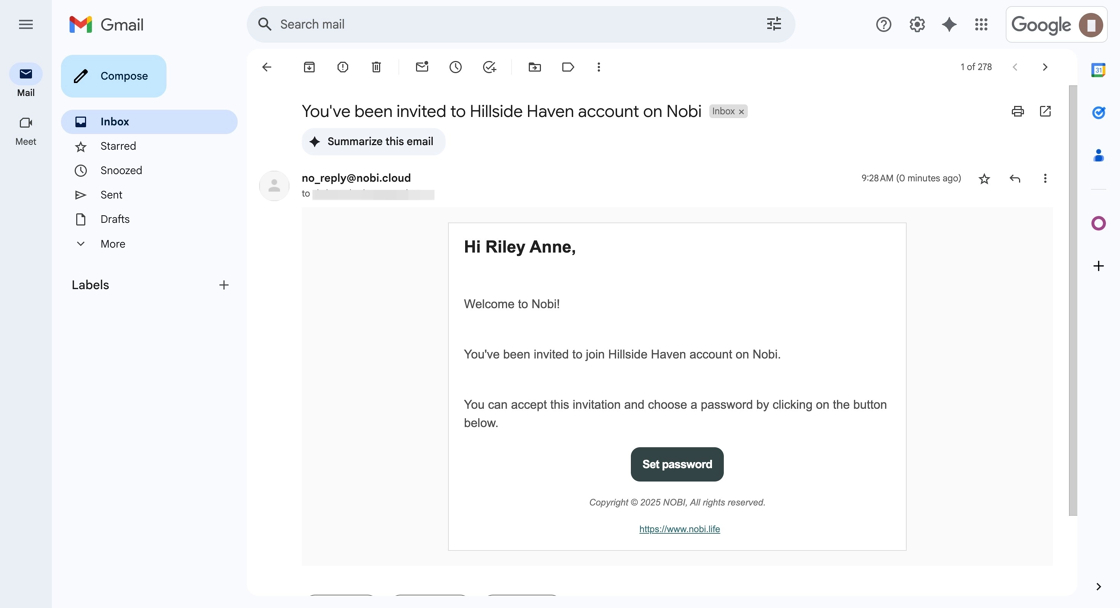Open the Drafts folder
The image size is (1120, 608).
pos(115,219)
